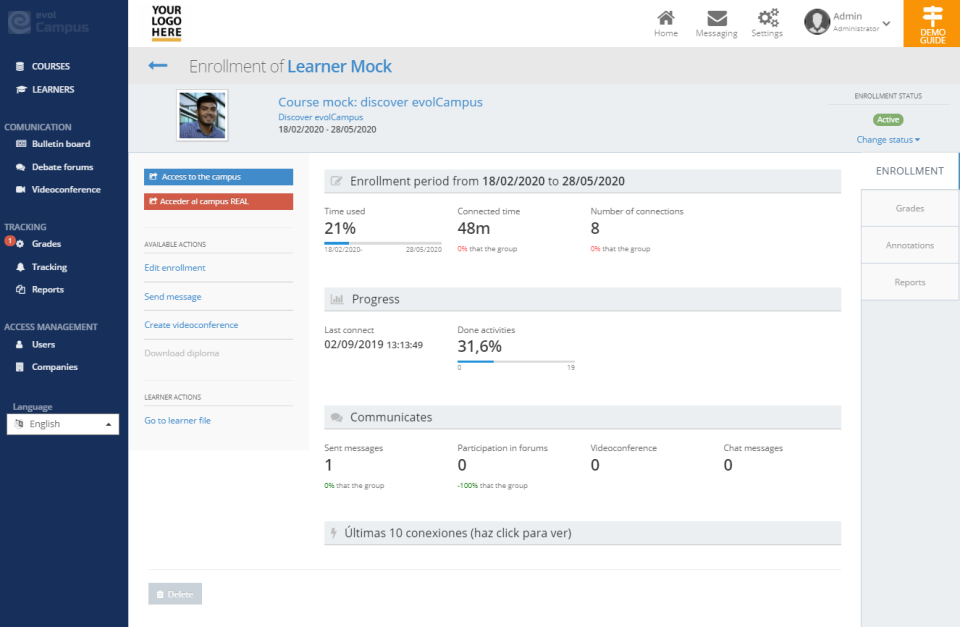960x627 pixels.
Task: Open the Demo Guide signpost icon
Action: click(x=932, y=17)
